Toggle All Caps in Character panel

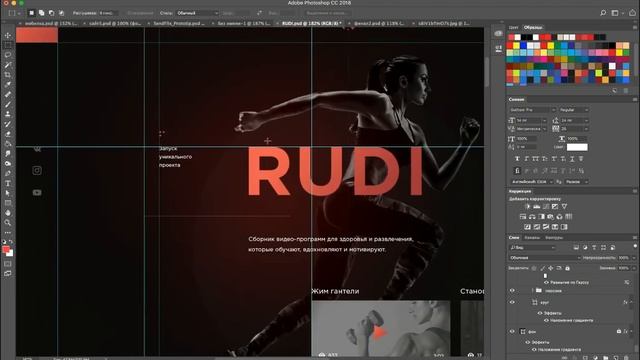[x=536, y=159]
